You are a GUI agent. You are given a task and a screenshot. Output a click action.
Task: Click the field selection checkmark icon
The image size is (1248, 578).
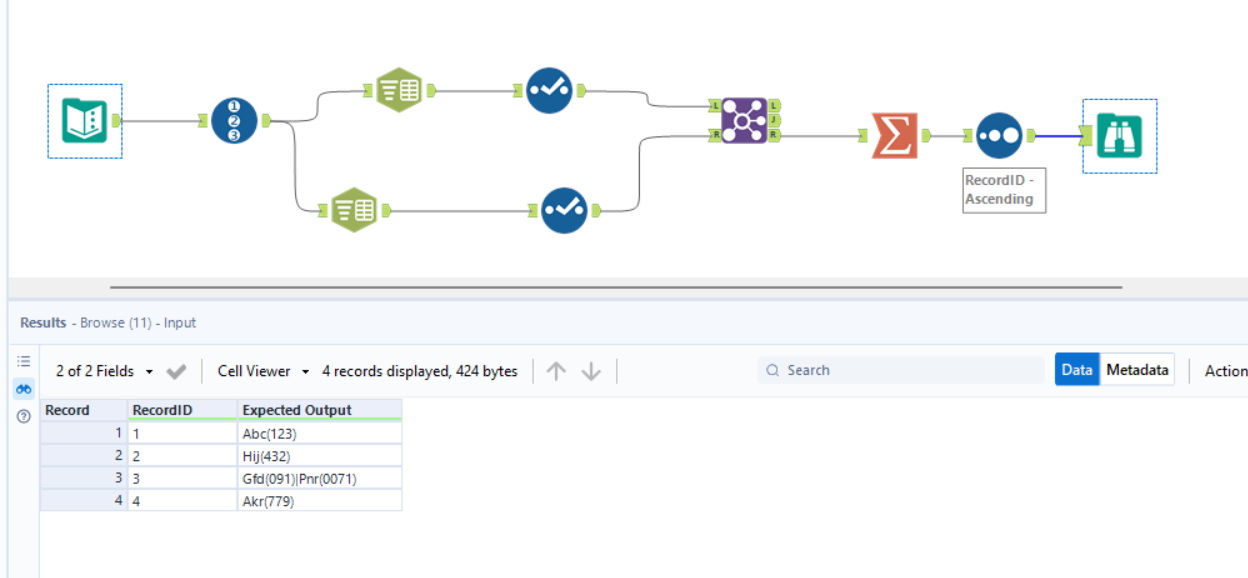[177, 371]
